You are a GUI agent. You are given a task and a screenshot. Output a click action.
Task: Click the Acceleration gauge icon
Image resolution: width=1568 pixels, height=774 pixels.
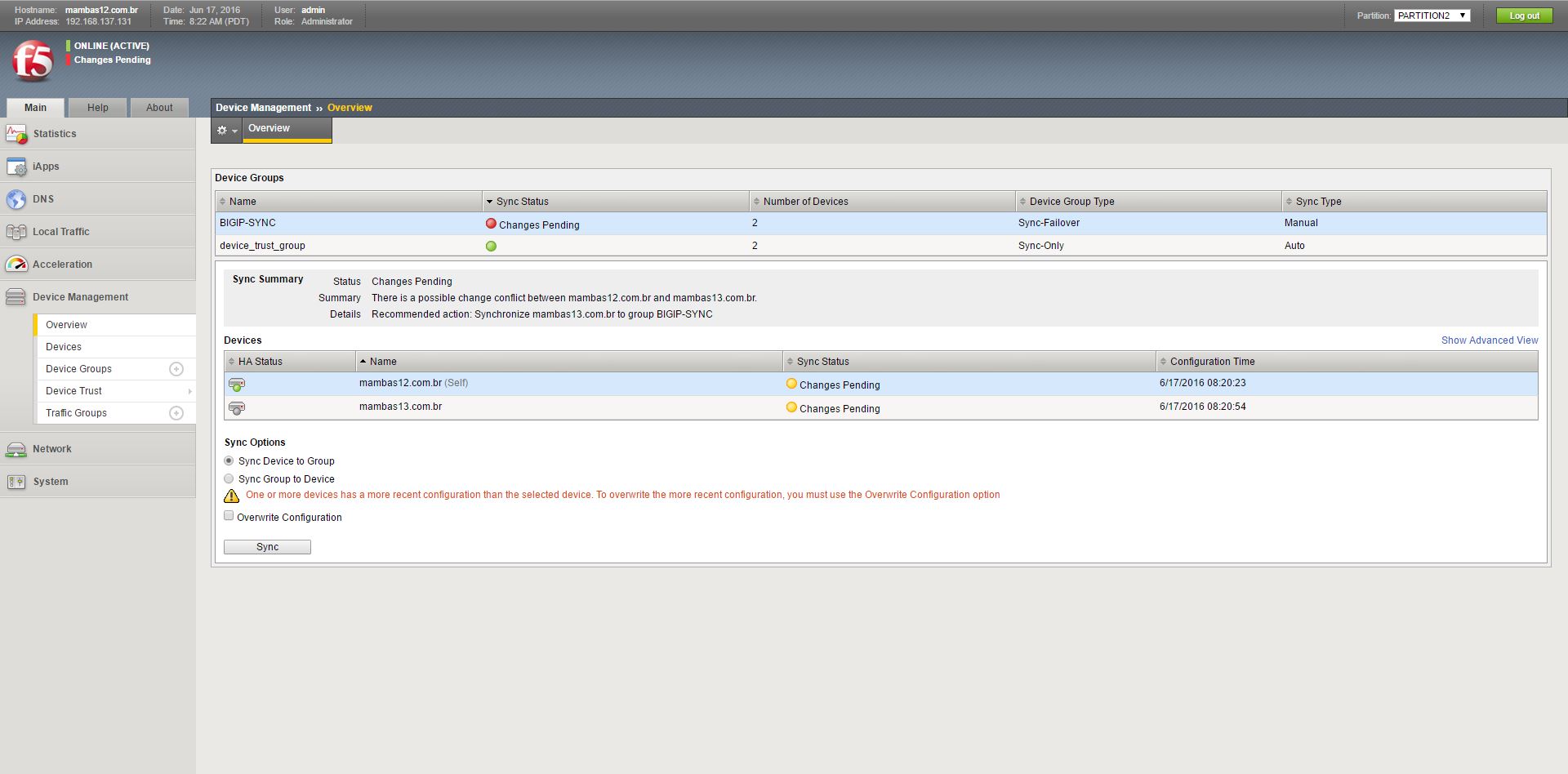pyautogui.click(x=16, y=265)
